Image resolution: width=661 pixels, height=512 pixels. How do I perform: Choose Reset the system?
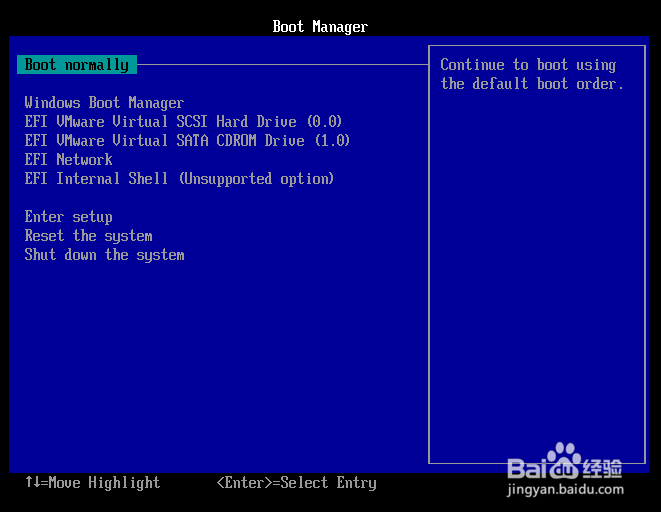89,236
